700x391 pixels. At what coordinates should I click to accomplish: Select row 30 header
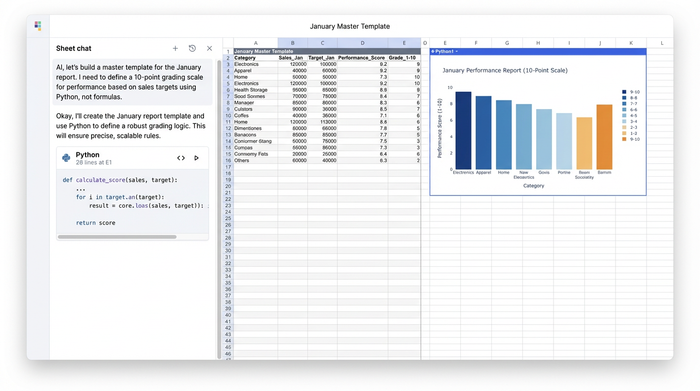click(228, 250)
